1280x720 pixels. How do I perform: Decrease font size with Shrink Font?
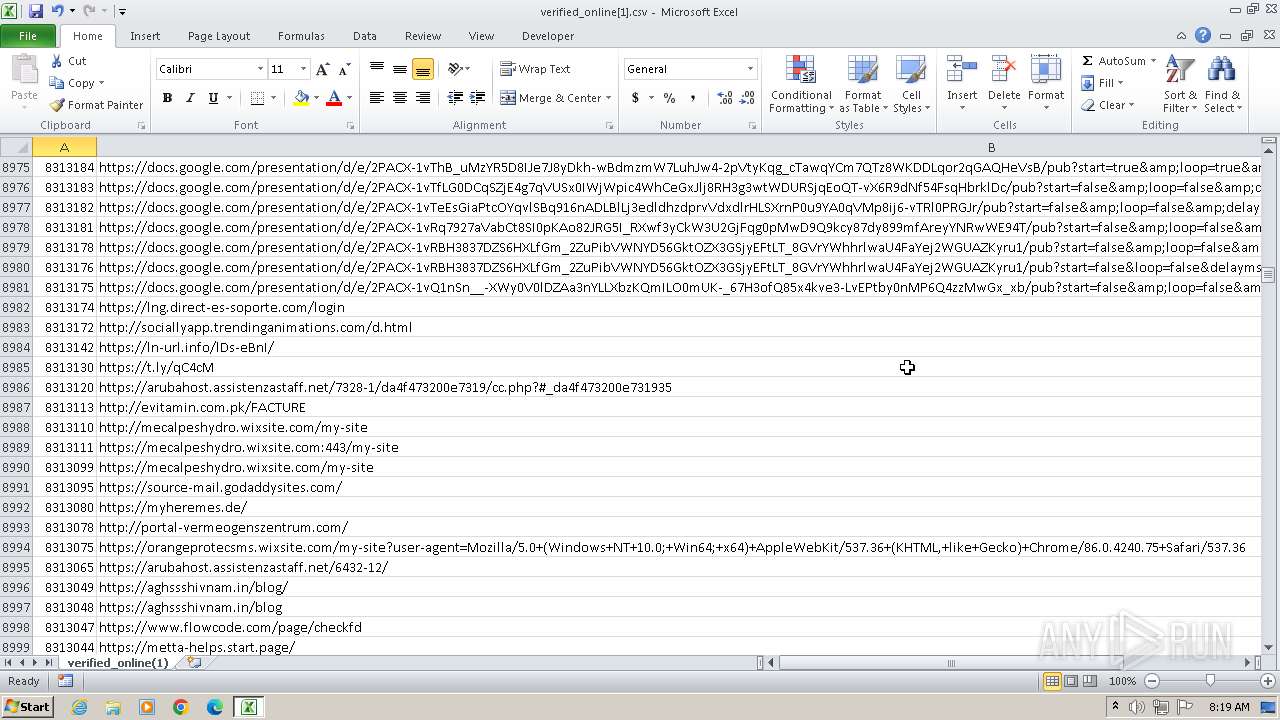(x=344, y=69)
